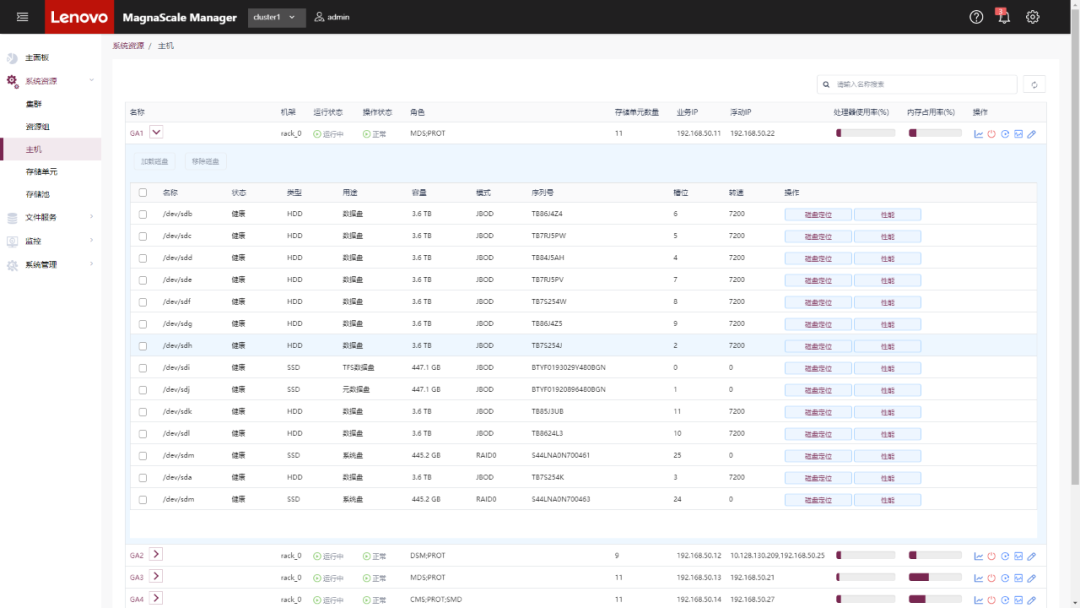Toggle the select-all checkbox in disk table header
This screenshot has height=608, width=1080.
pyautogui.click(x=143, y=193)
